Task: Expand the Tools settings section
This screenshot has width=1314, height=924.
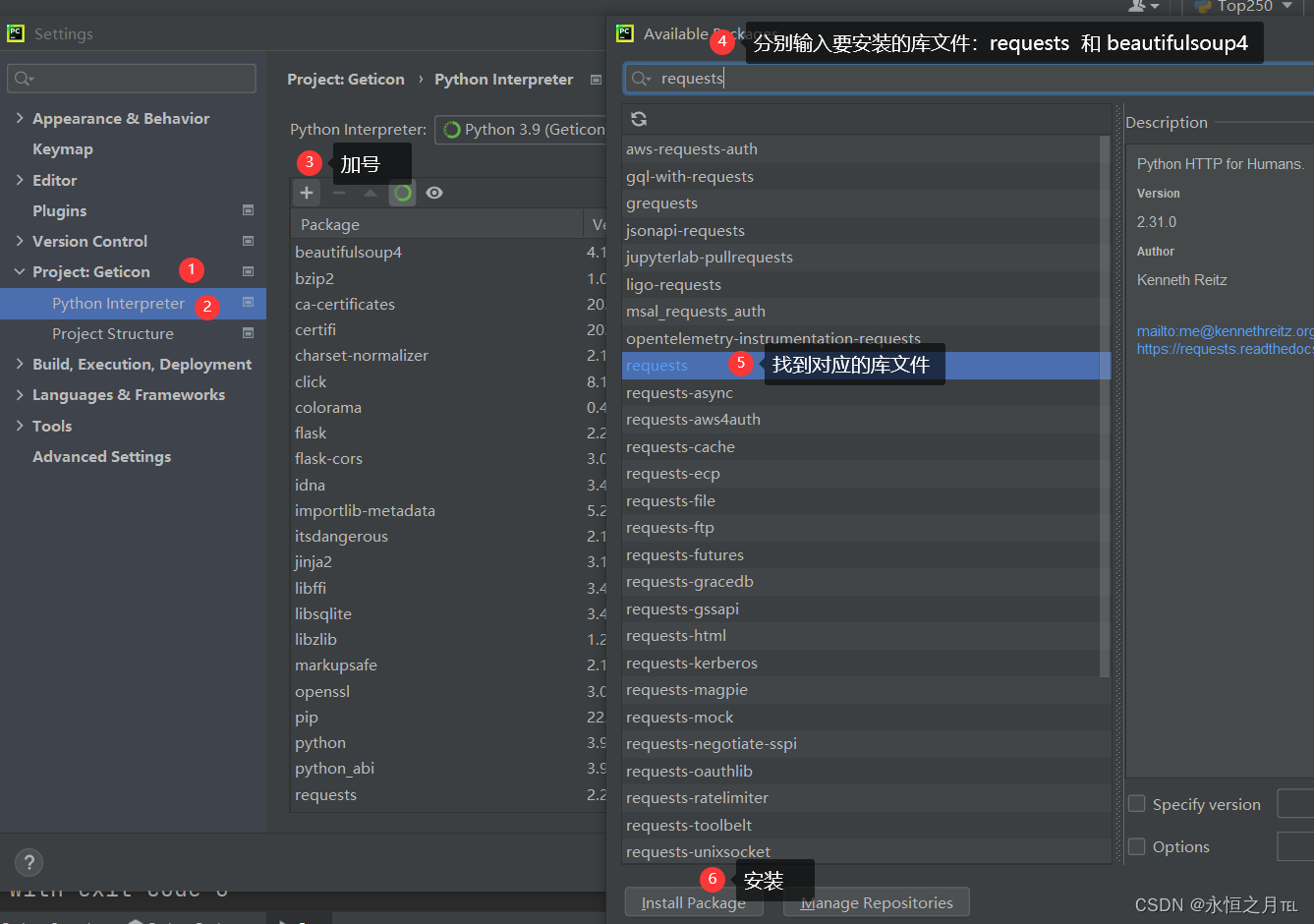Action: pos(20,426)
